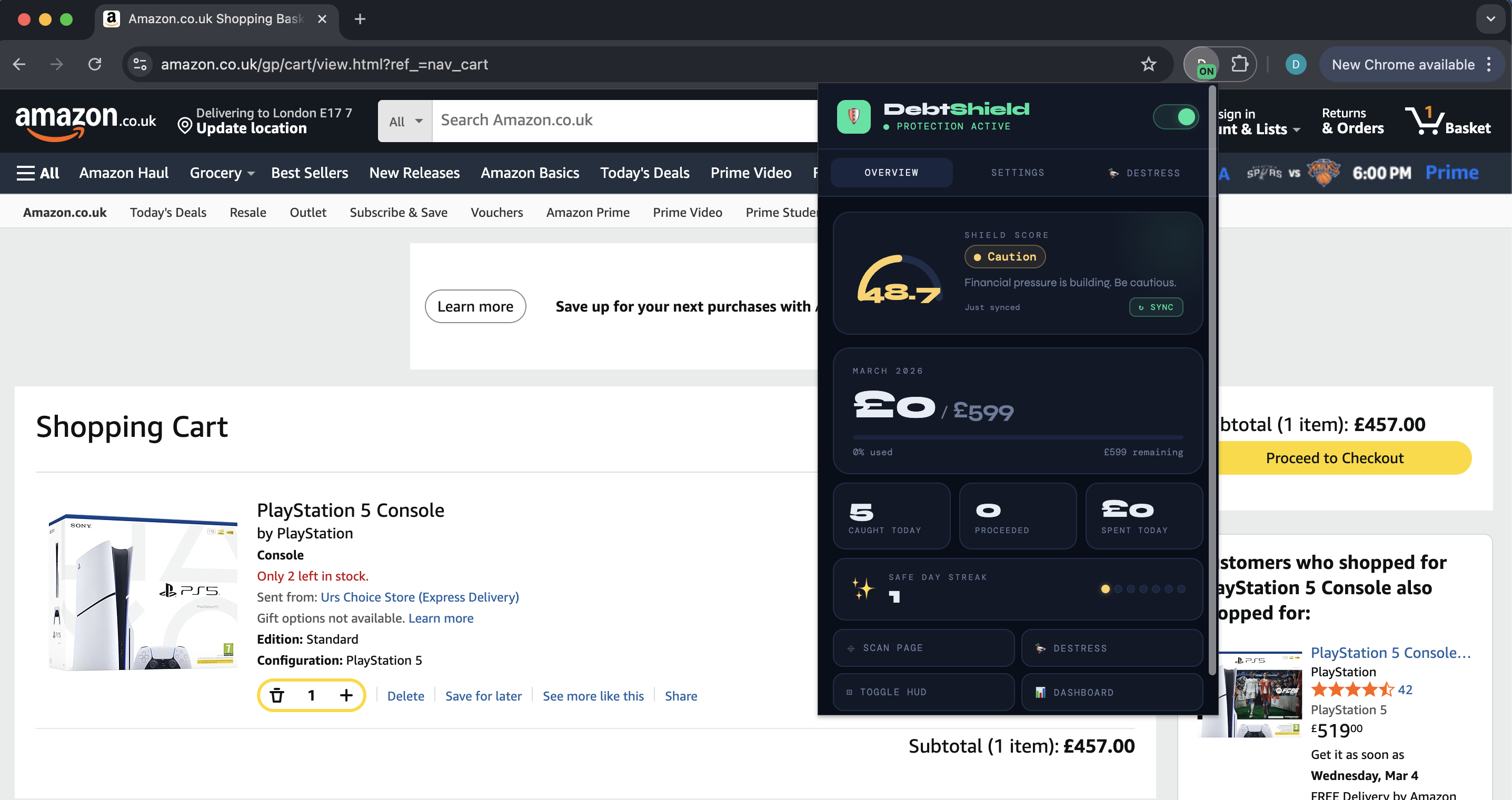
Task: Click the page reload icon
Action: (95, 64)
